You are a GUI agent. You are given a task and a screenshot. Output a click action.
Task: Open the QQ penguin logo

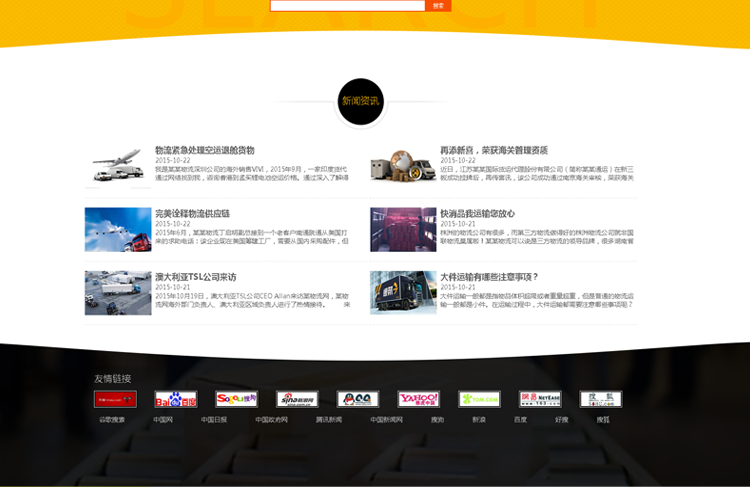click(x=358, y=399)
